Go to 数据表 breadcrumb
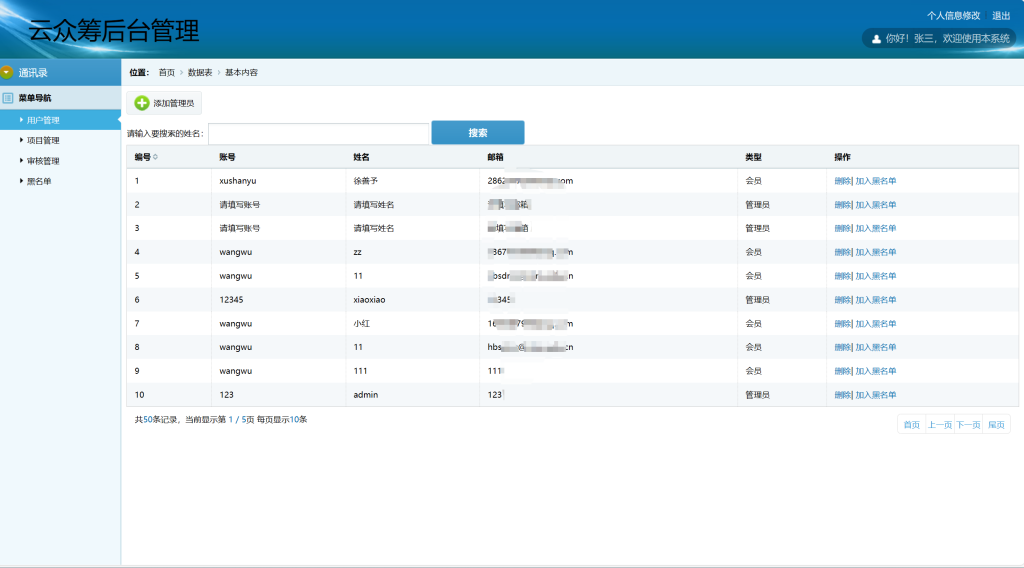 [x=200, y=72]
